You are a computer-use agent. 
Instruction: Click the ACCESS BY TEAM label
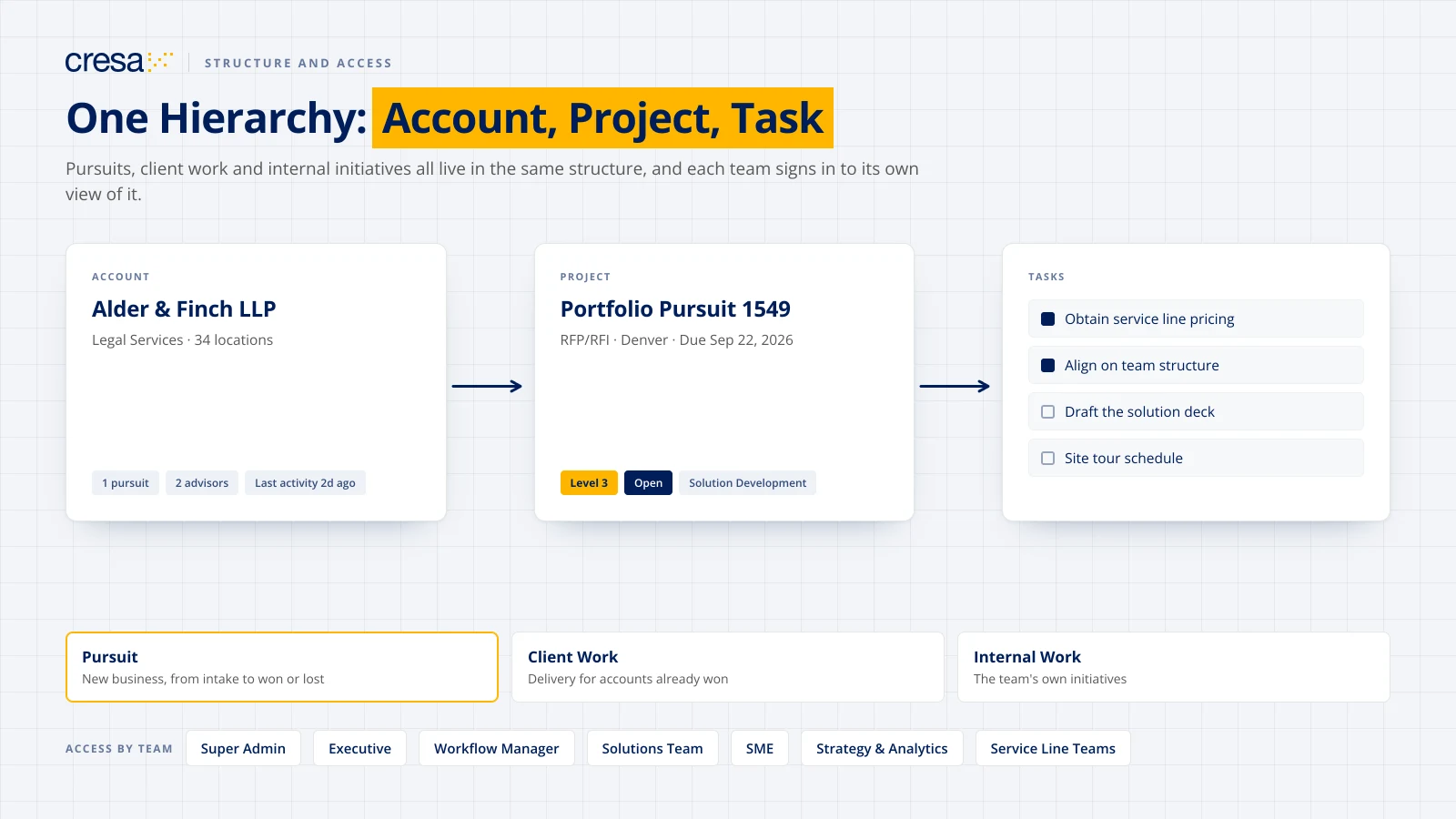click(x=119, y=749)
